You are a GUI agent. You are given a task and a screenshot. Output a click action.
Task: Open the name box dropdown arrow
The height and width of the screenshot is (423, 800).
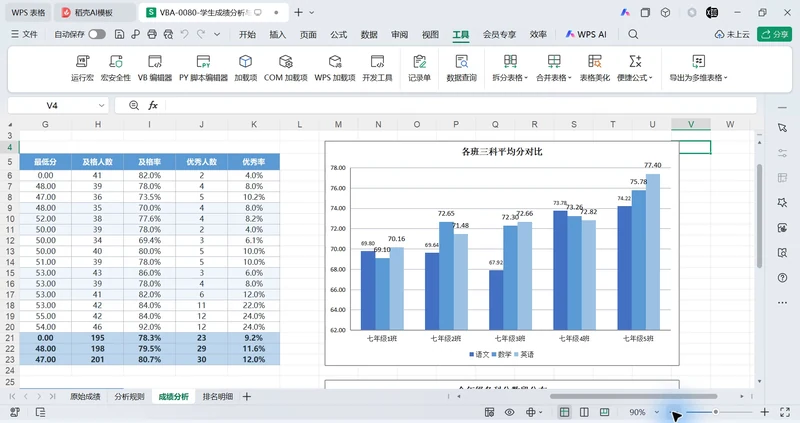pos(102,106)
